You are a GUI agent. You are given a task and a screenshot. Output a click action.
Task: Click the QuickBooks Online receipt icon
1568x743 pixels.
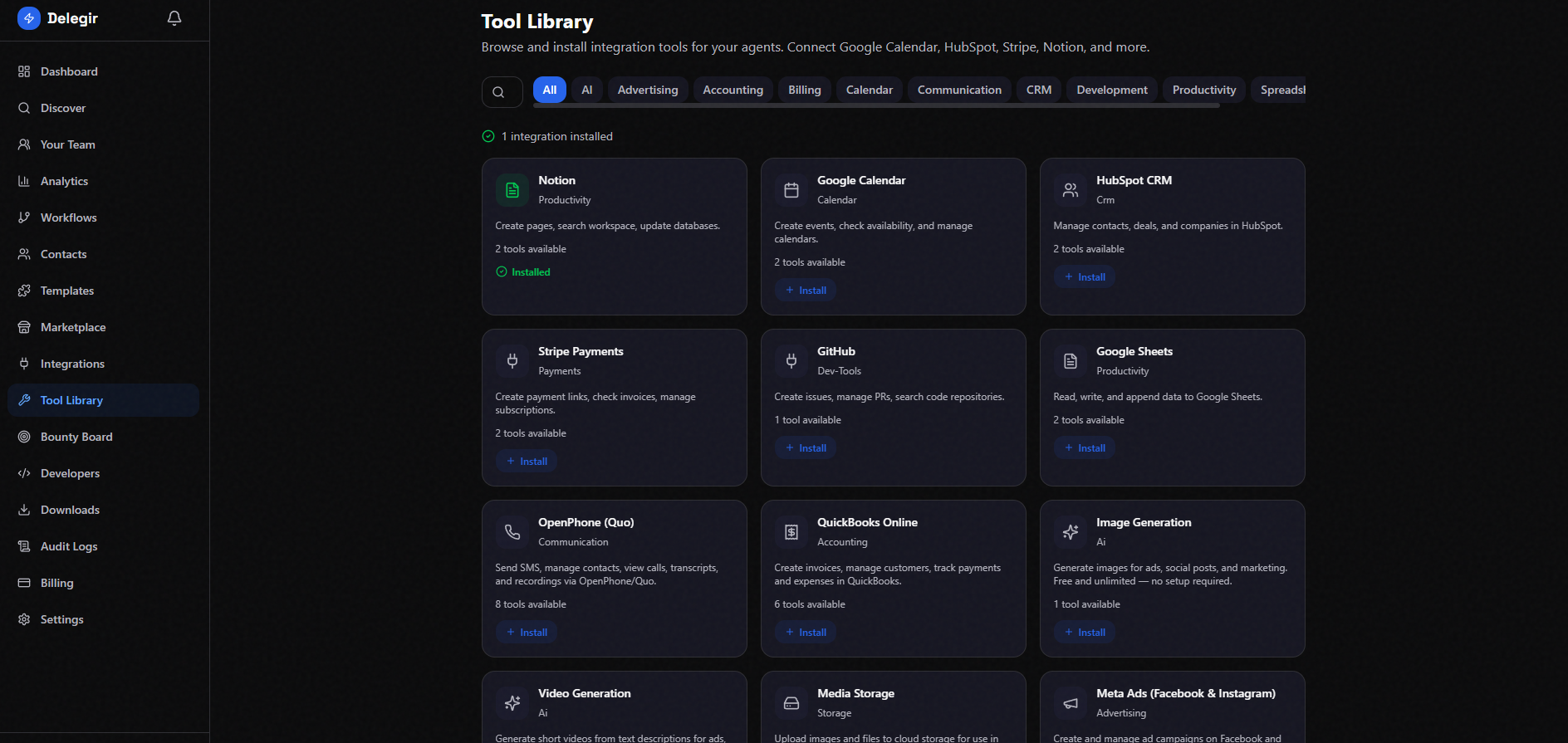point(791,532)
